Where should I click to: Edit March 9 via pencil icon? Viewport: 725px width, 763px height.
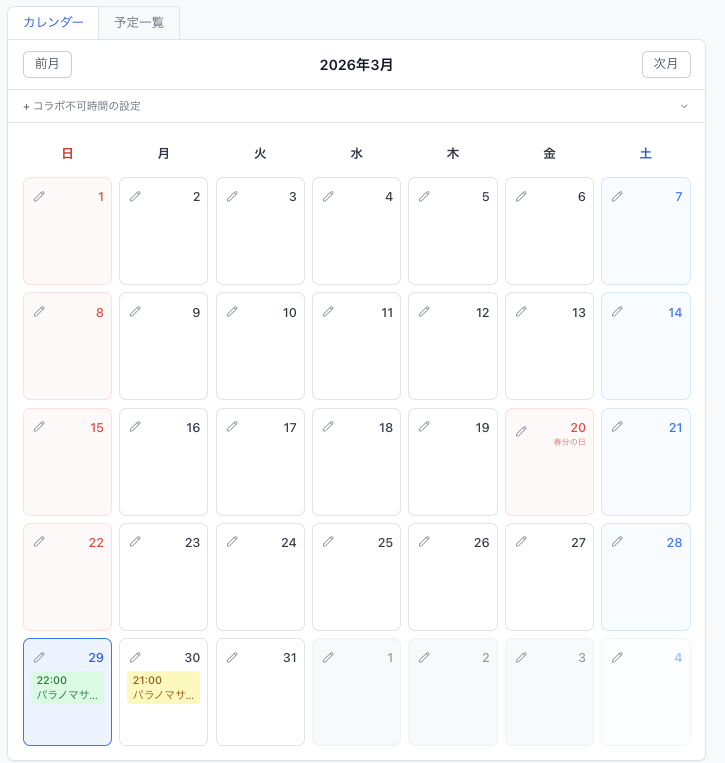coord(135,311)
